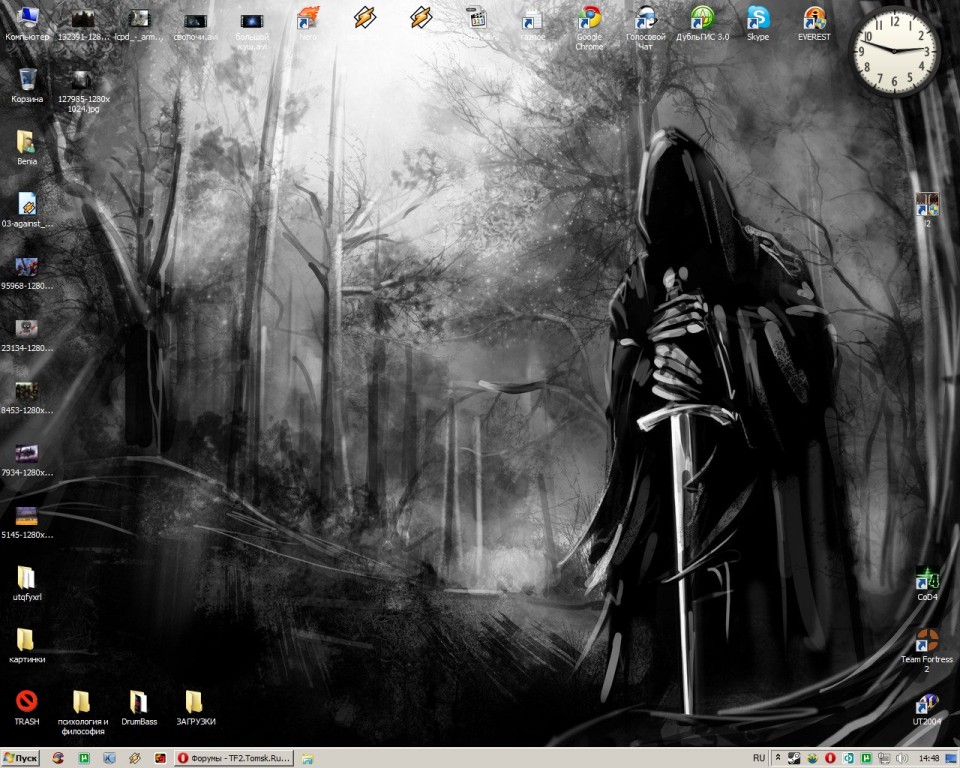
Task: Launch the UT2004 shortcut
Action: [927, 709]
